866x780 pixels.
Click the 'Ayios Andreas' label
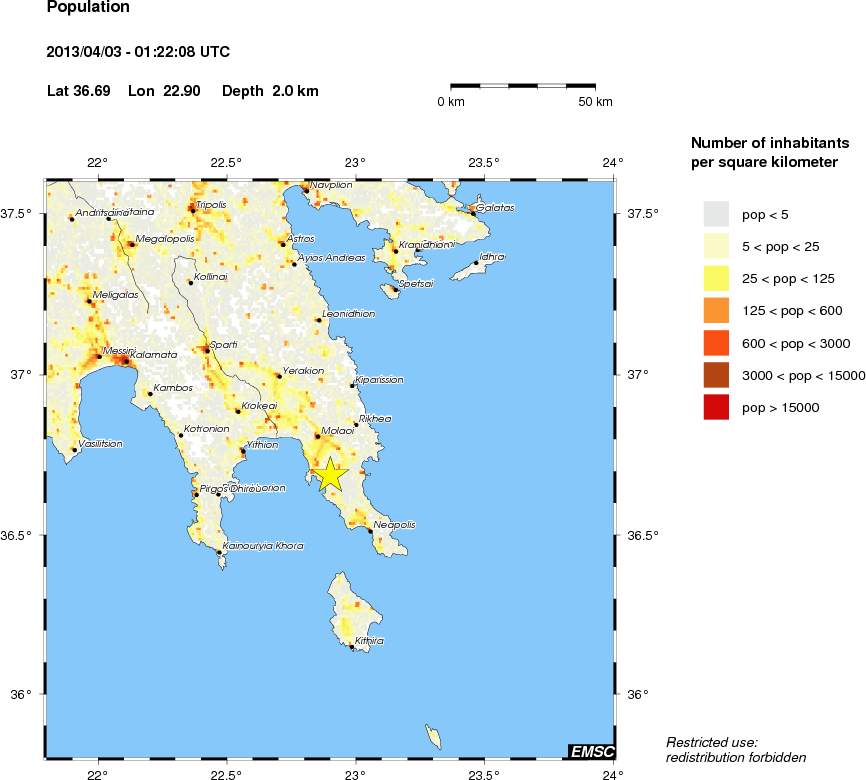click(x=331, y=258)
